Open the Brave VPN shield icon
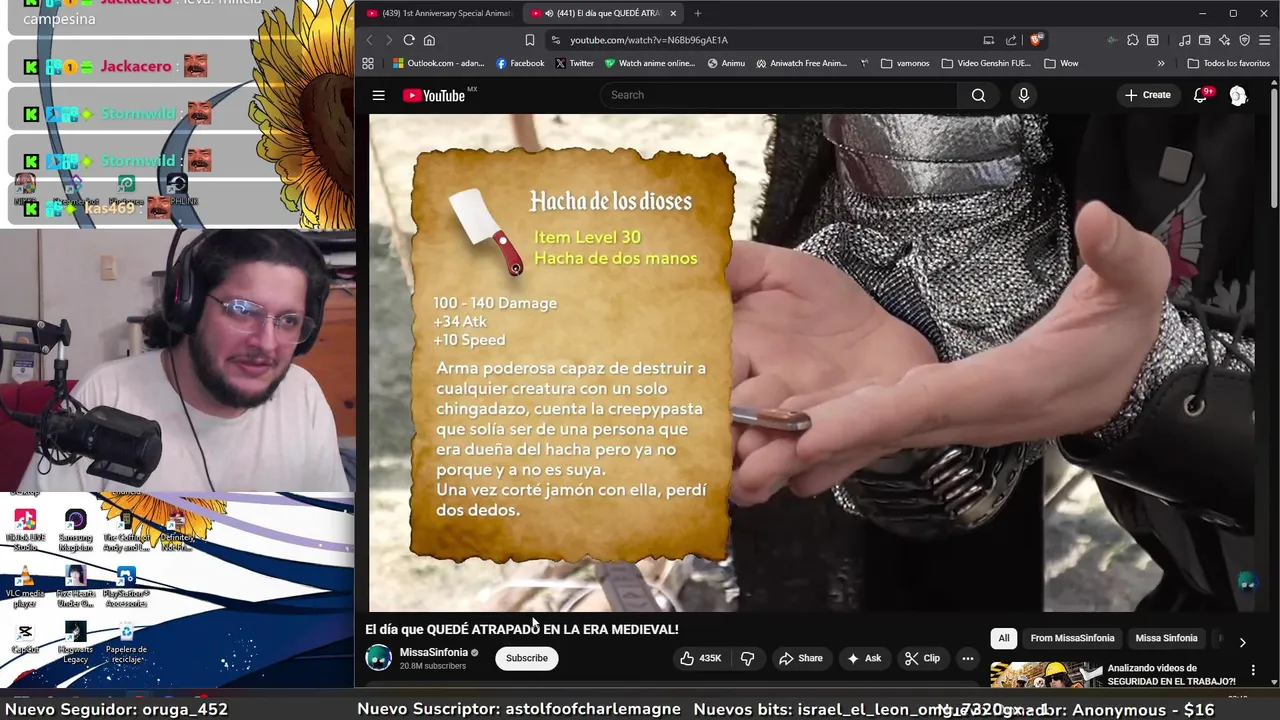 pos(1245,40)
